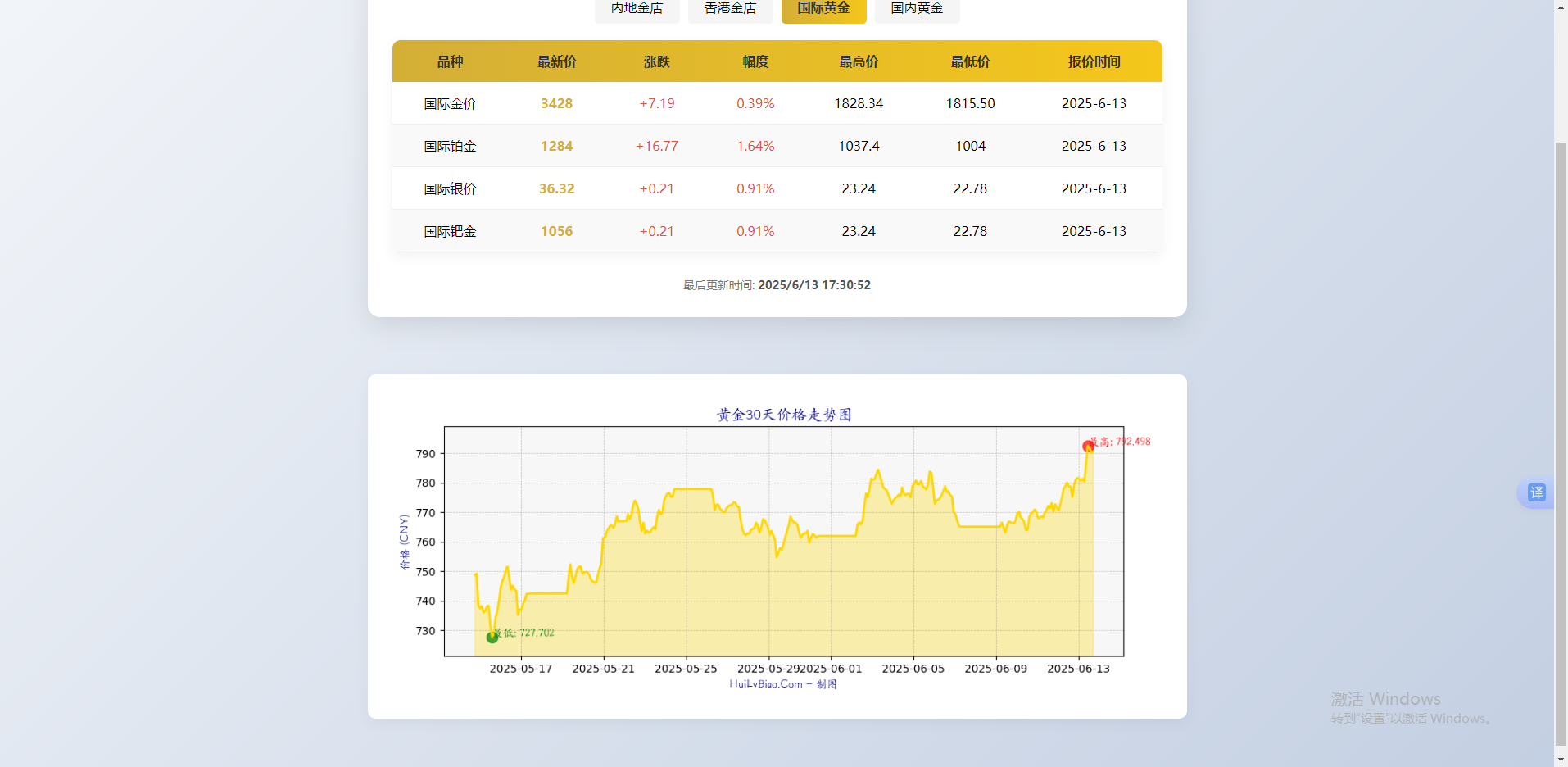1568x767 pixels.
Task: Click the 最新价 column header
Action: coord(556,61)
